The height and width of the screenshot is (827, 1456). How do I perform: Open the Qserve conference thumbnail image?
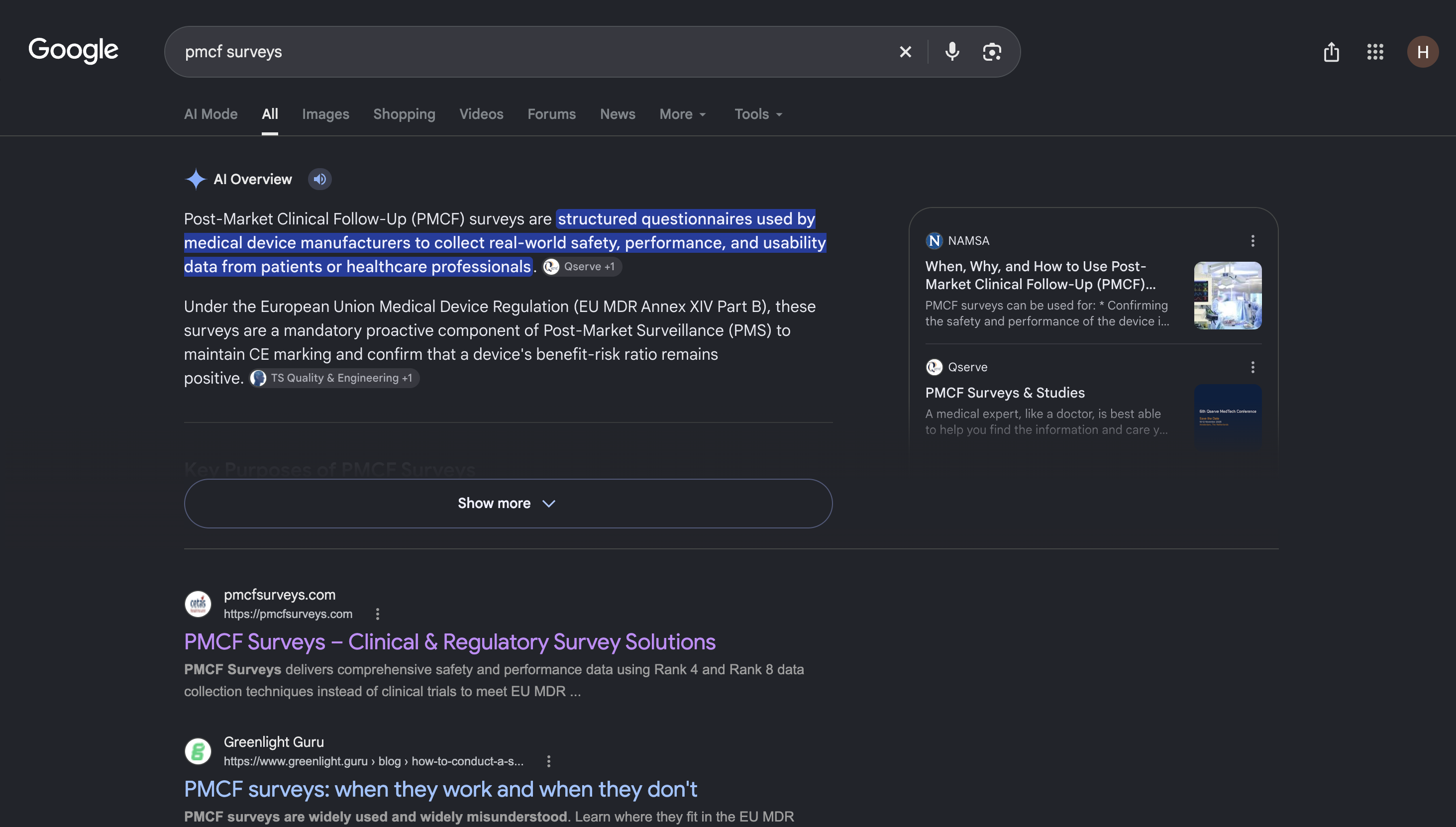pyautogui.click(x=1227, y=417)
